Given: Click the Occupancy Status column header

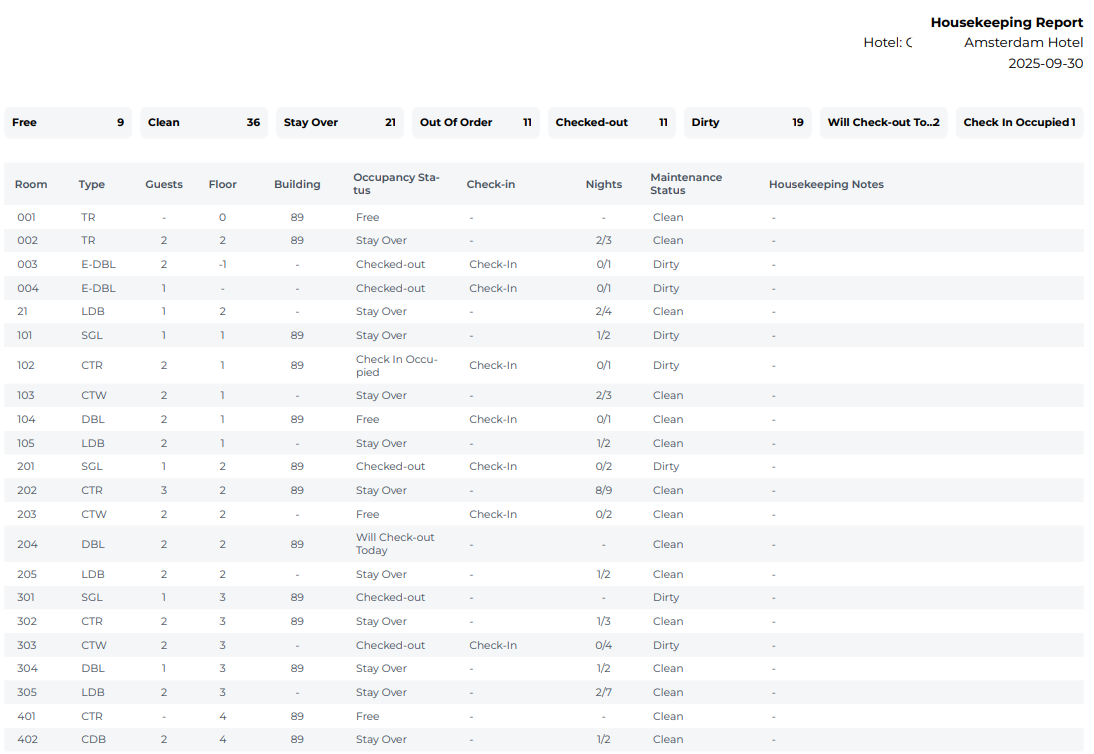Looking at the screenshot, I should click(396, 184).
